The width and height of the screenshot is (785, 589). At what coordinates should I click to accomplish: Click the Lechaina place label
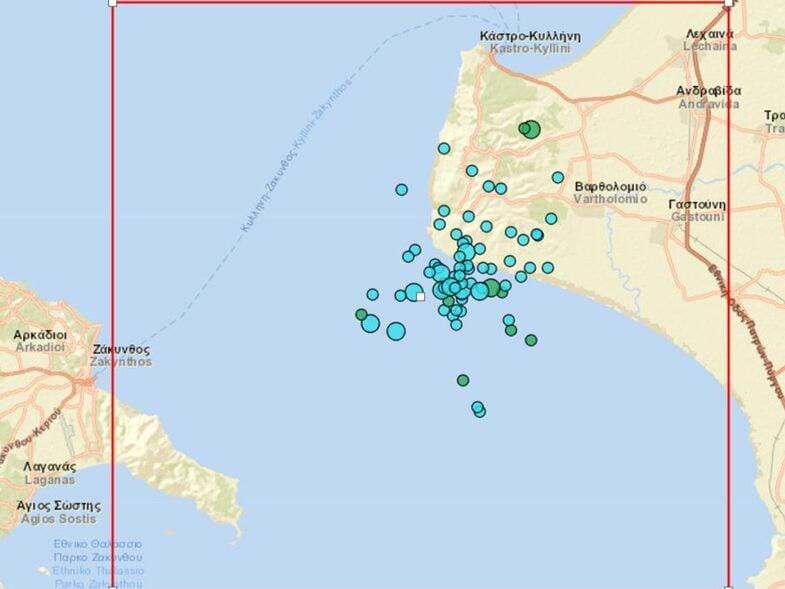click(x=711, y=39)
